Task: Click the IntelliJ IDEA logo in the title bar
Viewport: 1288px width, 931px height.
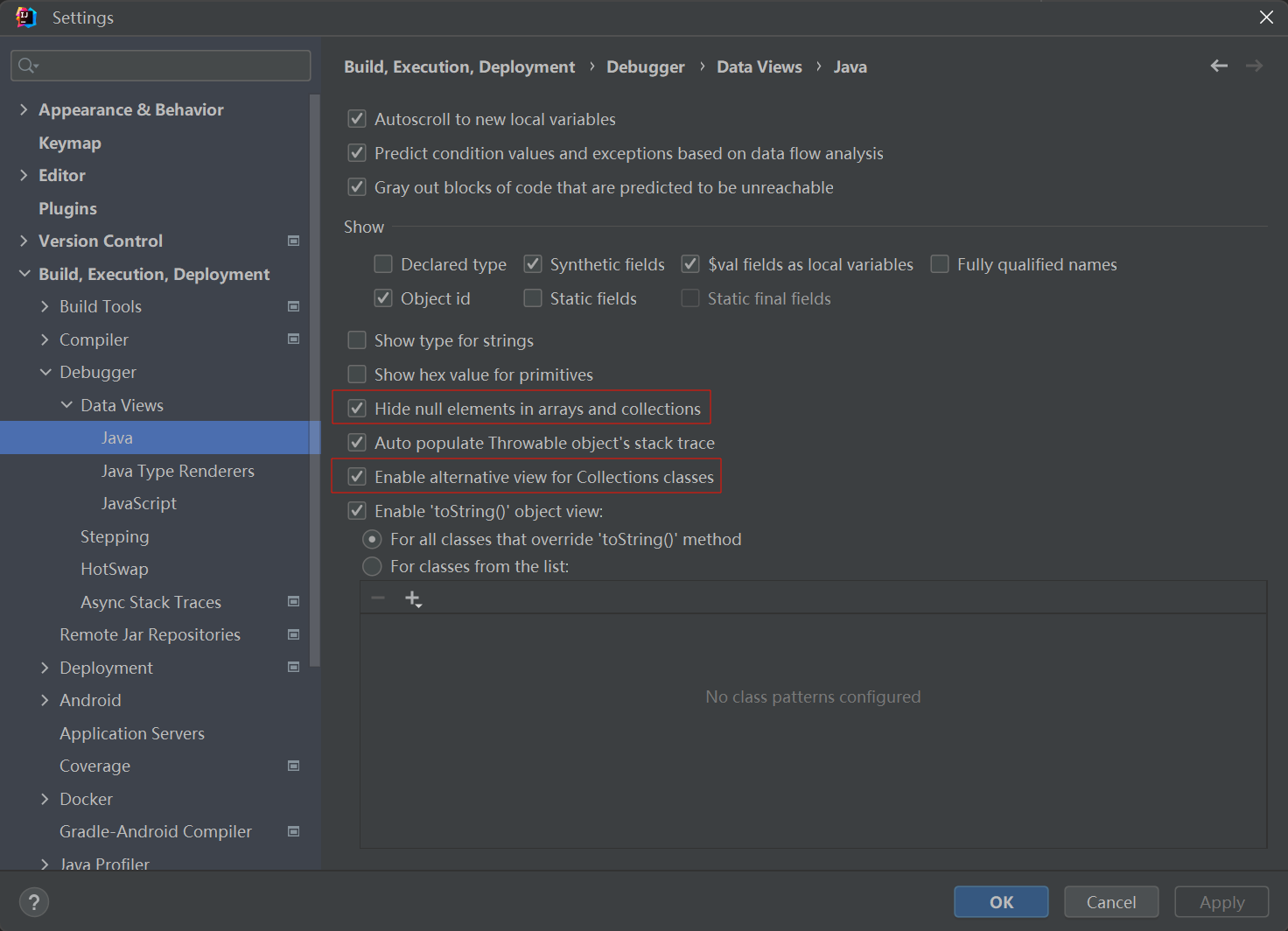Action: pos(26,17)
